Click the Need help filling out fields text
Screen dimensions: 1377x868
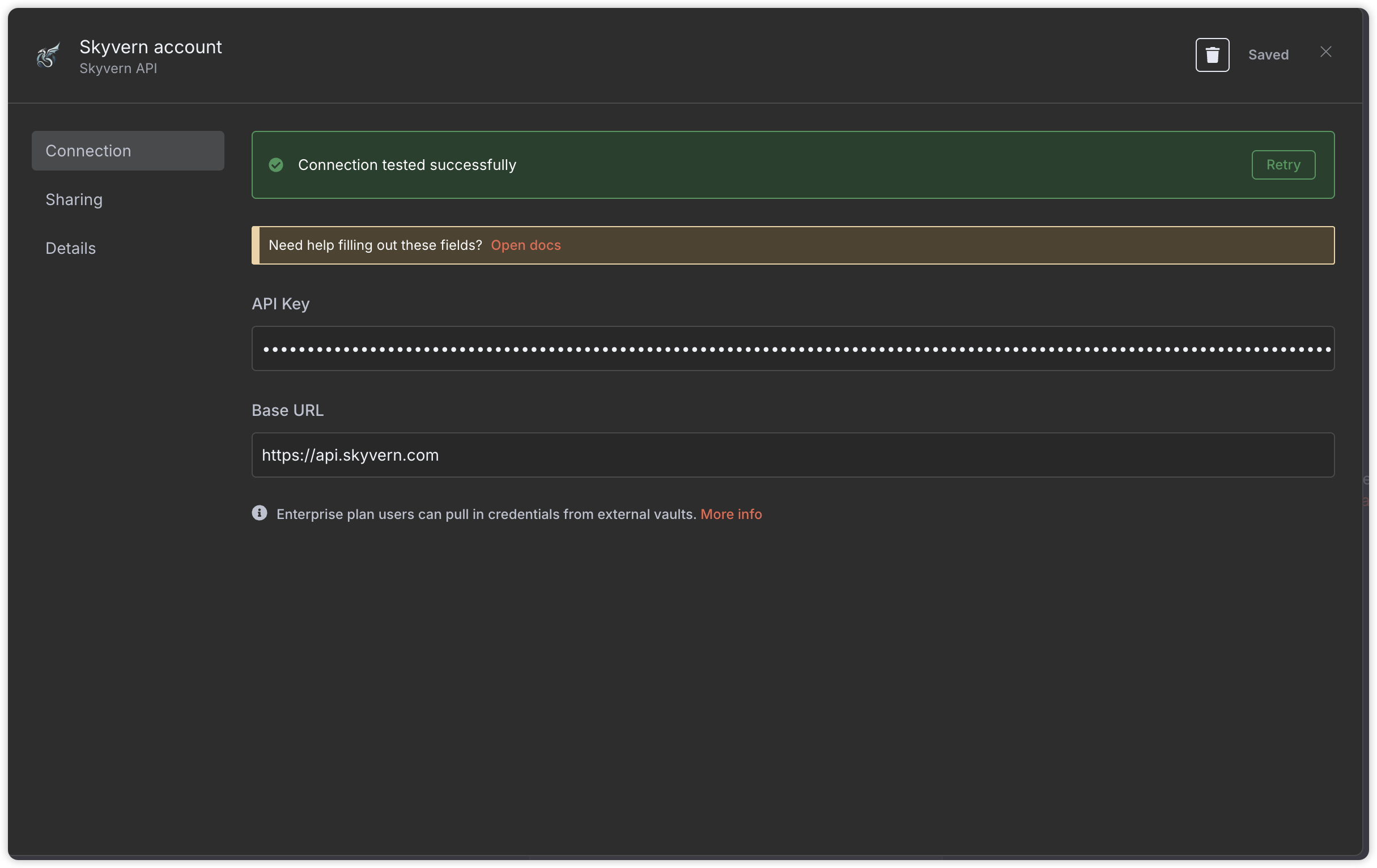pyautogui.click(x=375, y=245)
